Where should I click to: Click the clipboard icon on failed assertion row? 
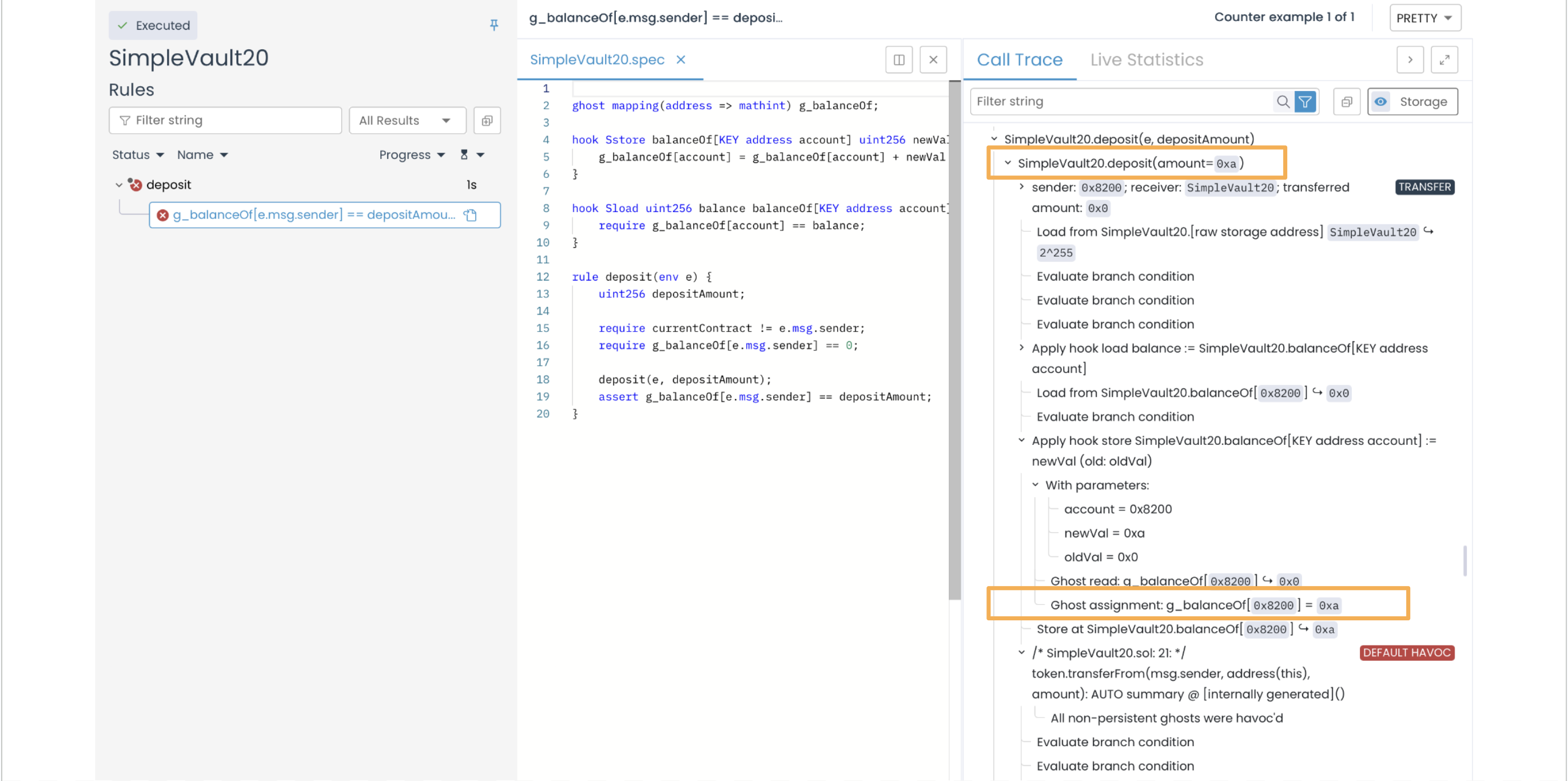471,215
